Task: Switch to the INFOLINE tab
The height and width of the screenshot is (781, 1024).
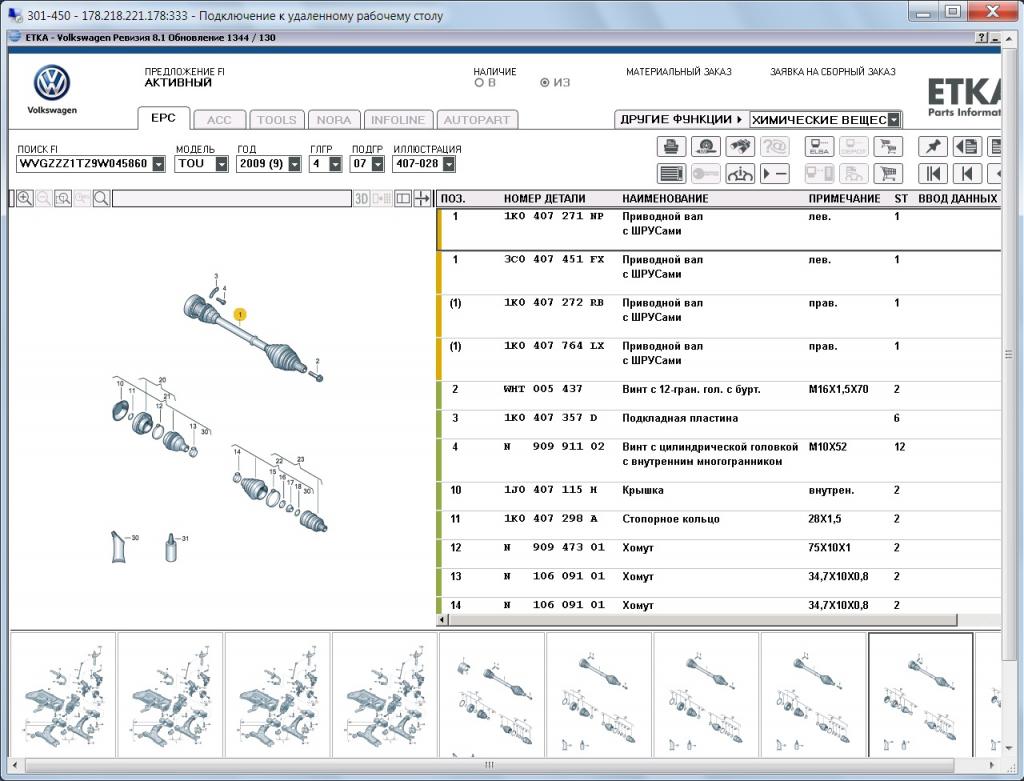Action: [398, 120]
